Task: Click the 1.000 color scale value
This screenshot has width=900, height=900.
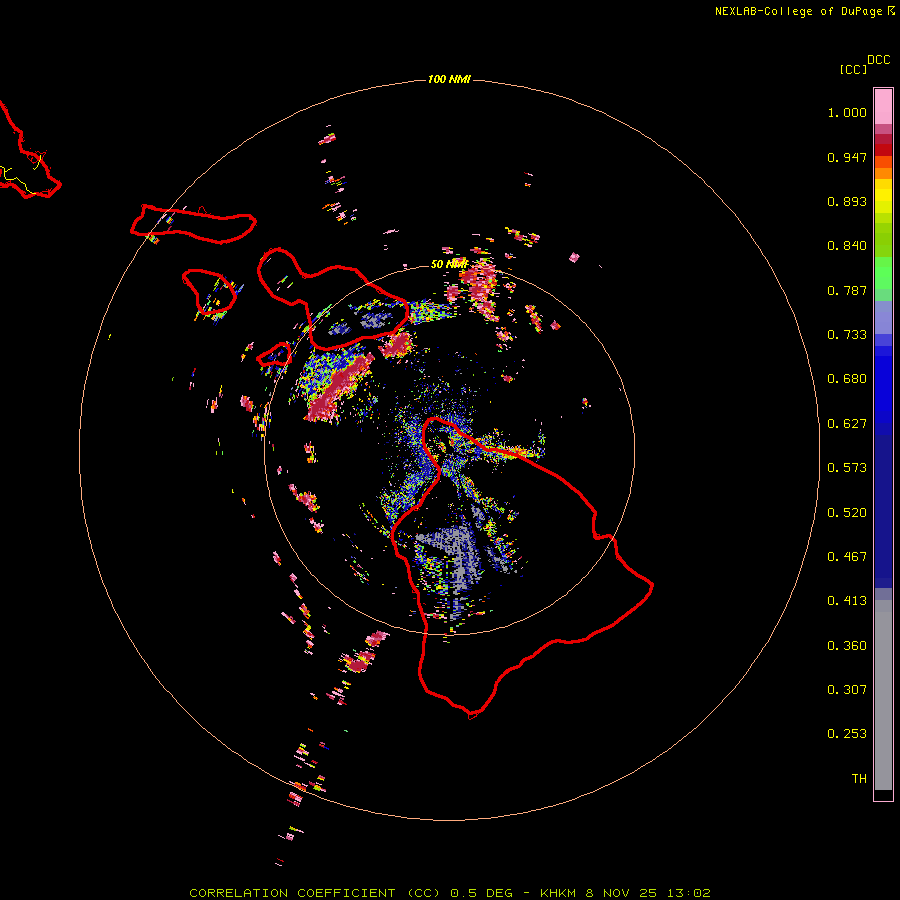Action: [847, 112]
